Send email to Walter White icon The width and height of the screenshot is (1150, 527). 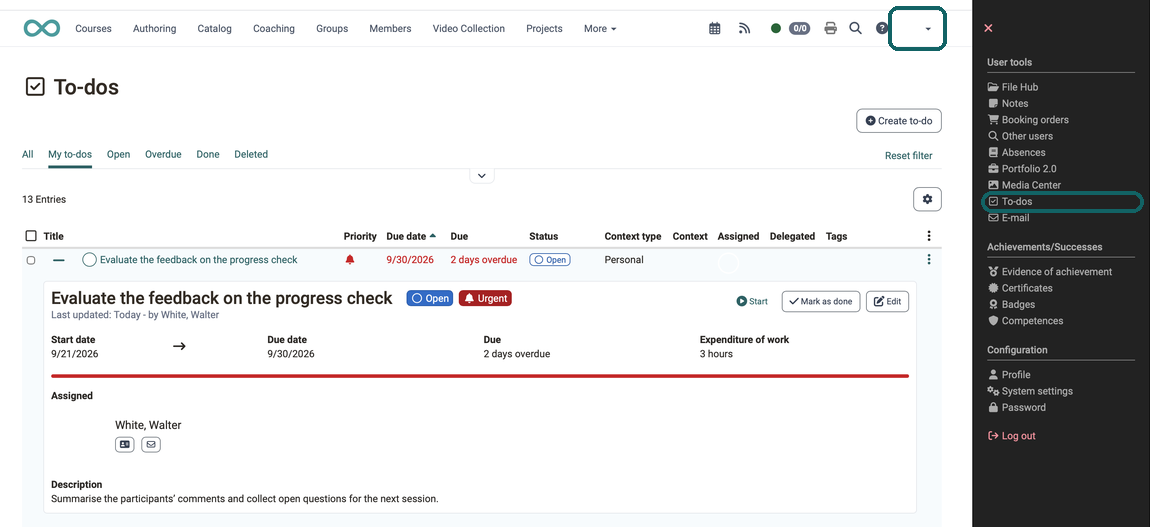click(x=151, y=444)
